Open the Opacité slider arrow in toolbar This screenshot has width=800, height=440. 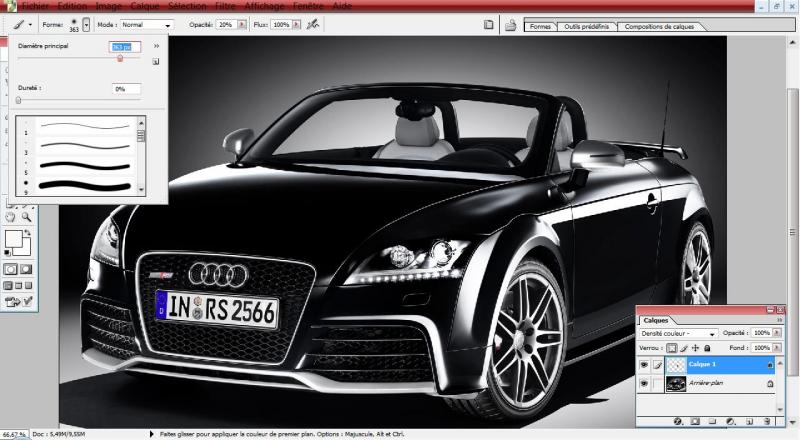coord(242,25)
